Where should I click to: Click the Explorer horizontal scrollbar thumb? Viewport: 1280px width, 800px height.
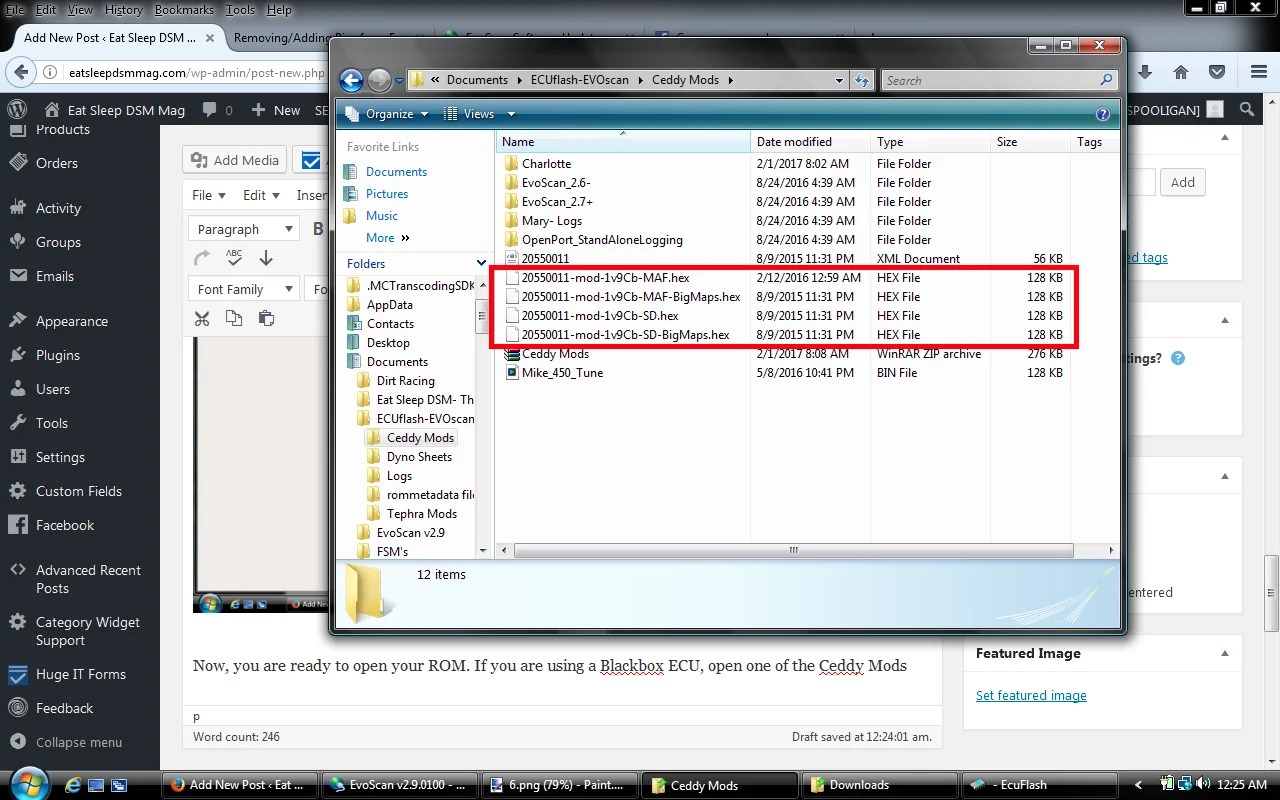click(x=793, y=550)
